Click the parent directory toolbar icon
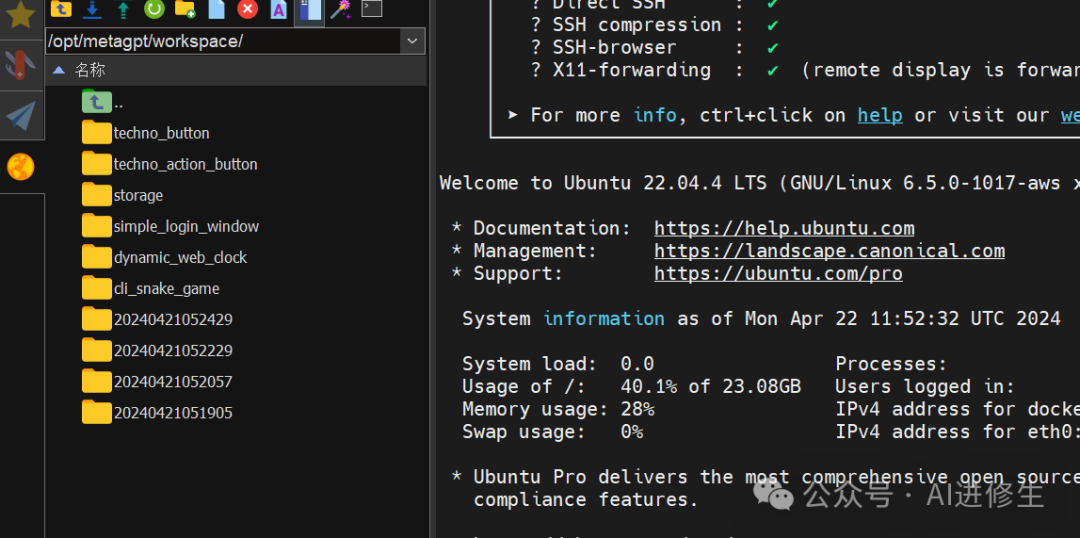This screenshot has height=538, width=1080. tap(61, 9)
